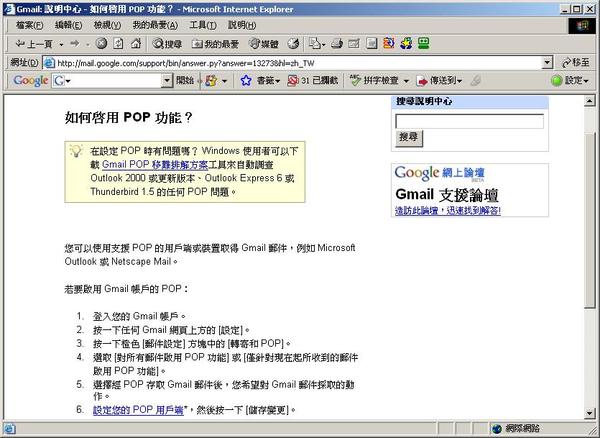
Task: Stop page loading with the stop icon
Action: (101, 44)
